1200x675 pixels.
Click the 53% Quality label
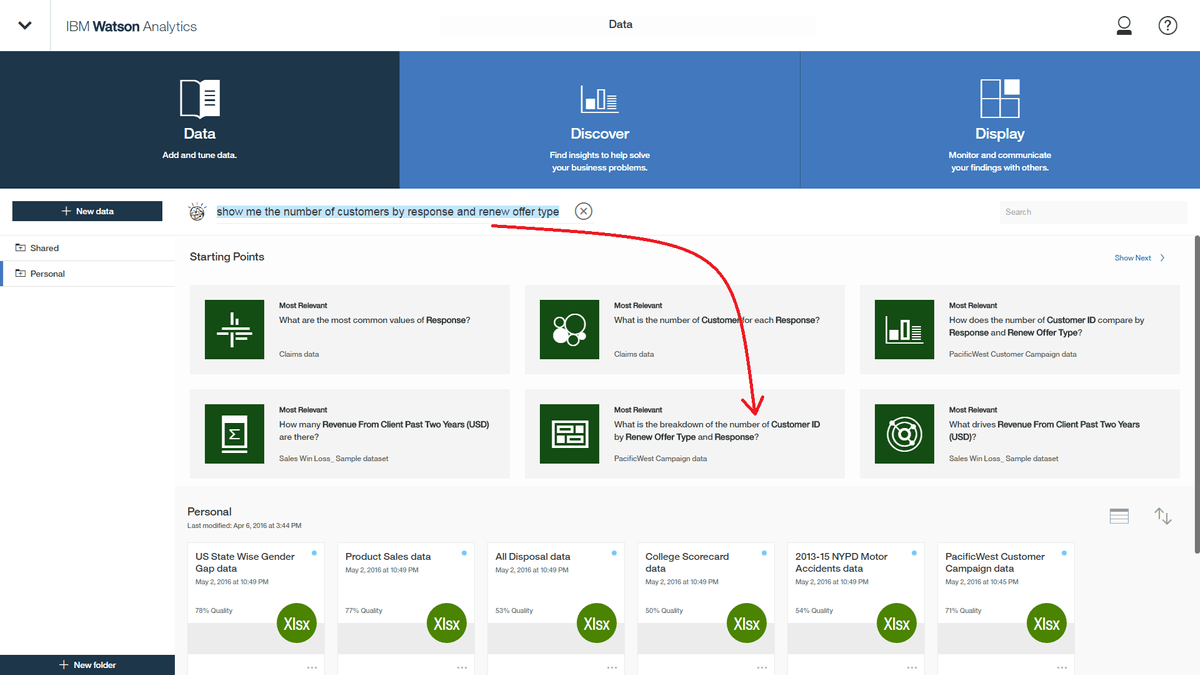(514, 611)
